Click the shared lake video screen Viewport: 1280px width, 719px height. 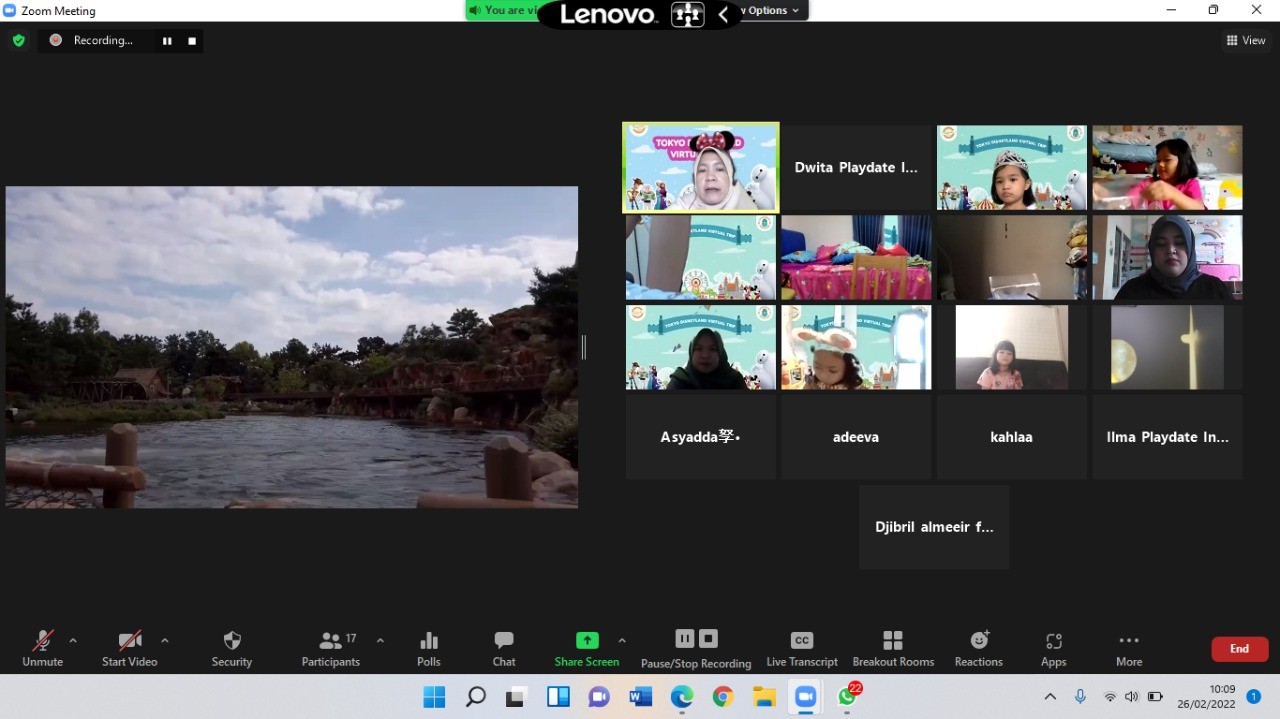(x=292, y=347)
